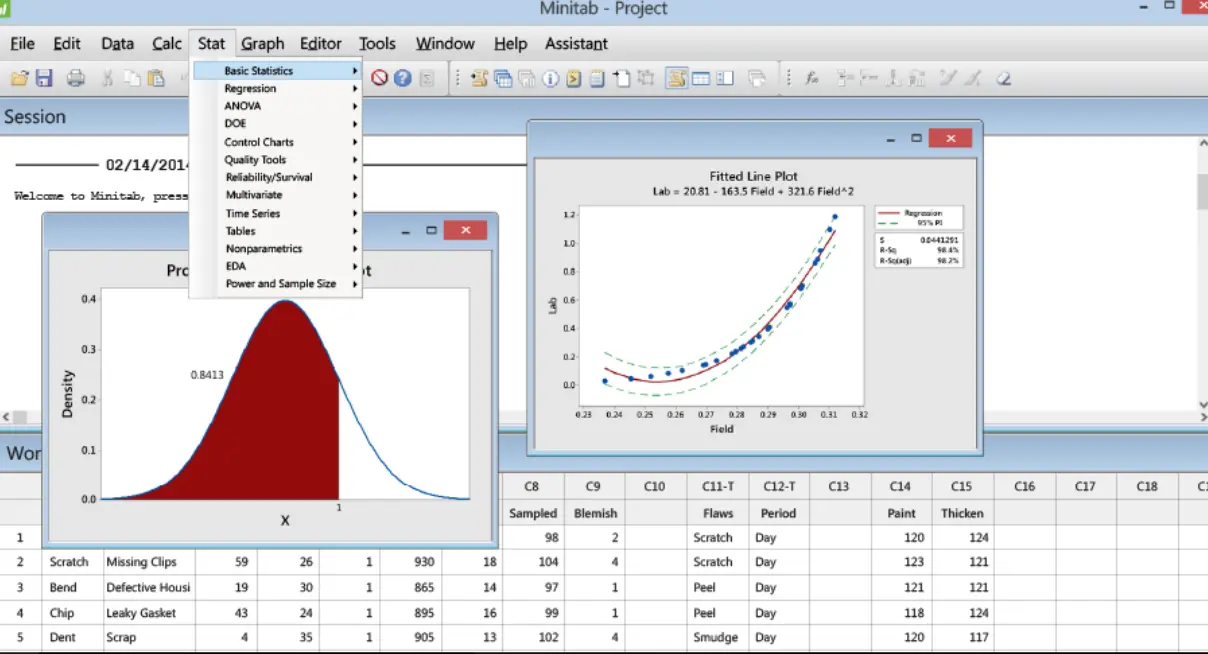The width and height of the screenshot is (1208, 654).
Task: Open the Assistant menu
Action: (576, 44)
